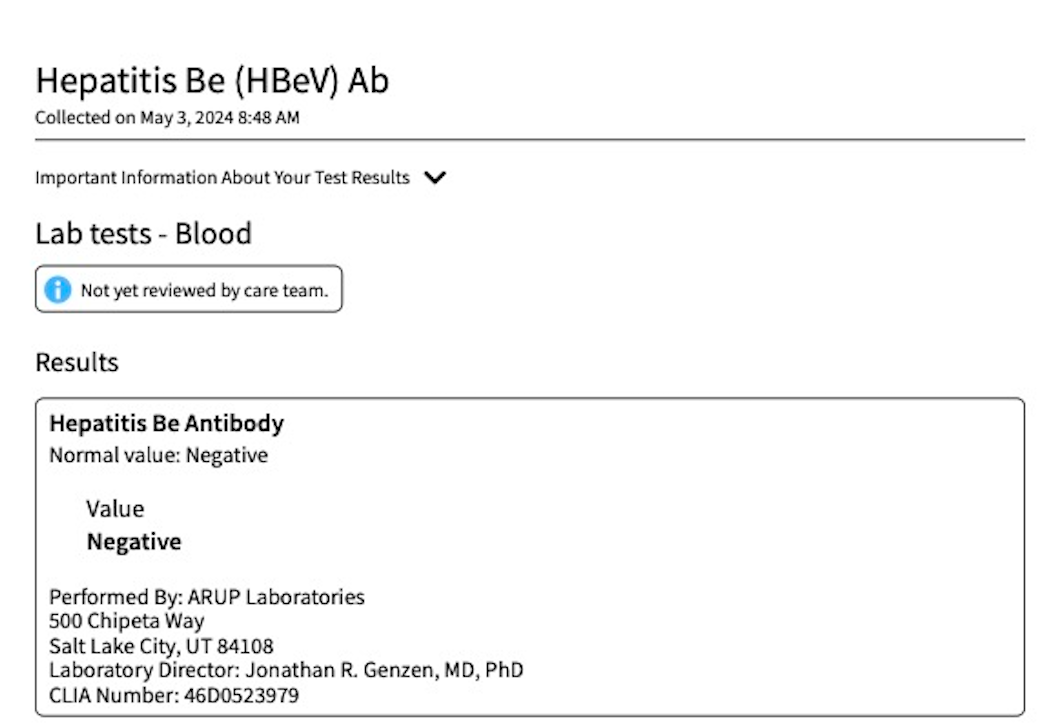Click the Results section heading

pos(77,362)
